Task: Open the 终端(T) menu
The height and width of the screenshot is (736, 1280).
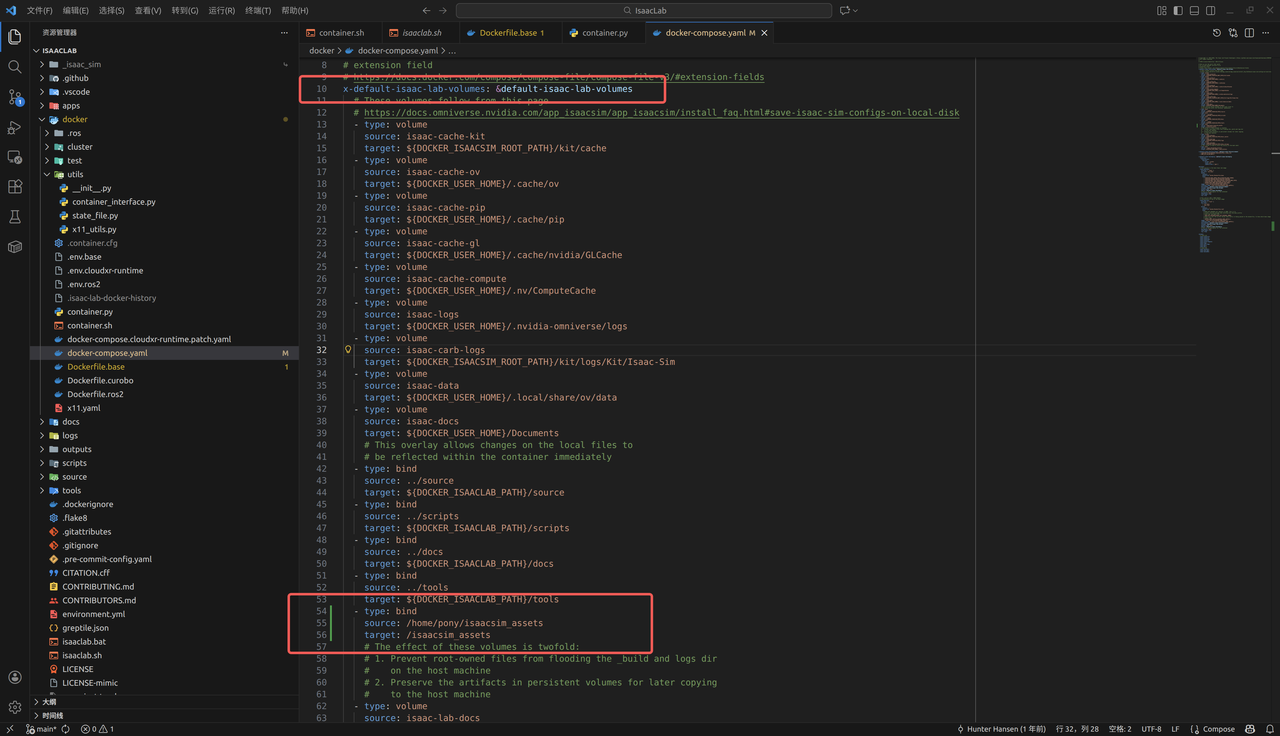Action: pos(258,10)
